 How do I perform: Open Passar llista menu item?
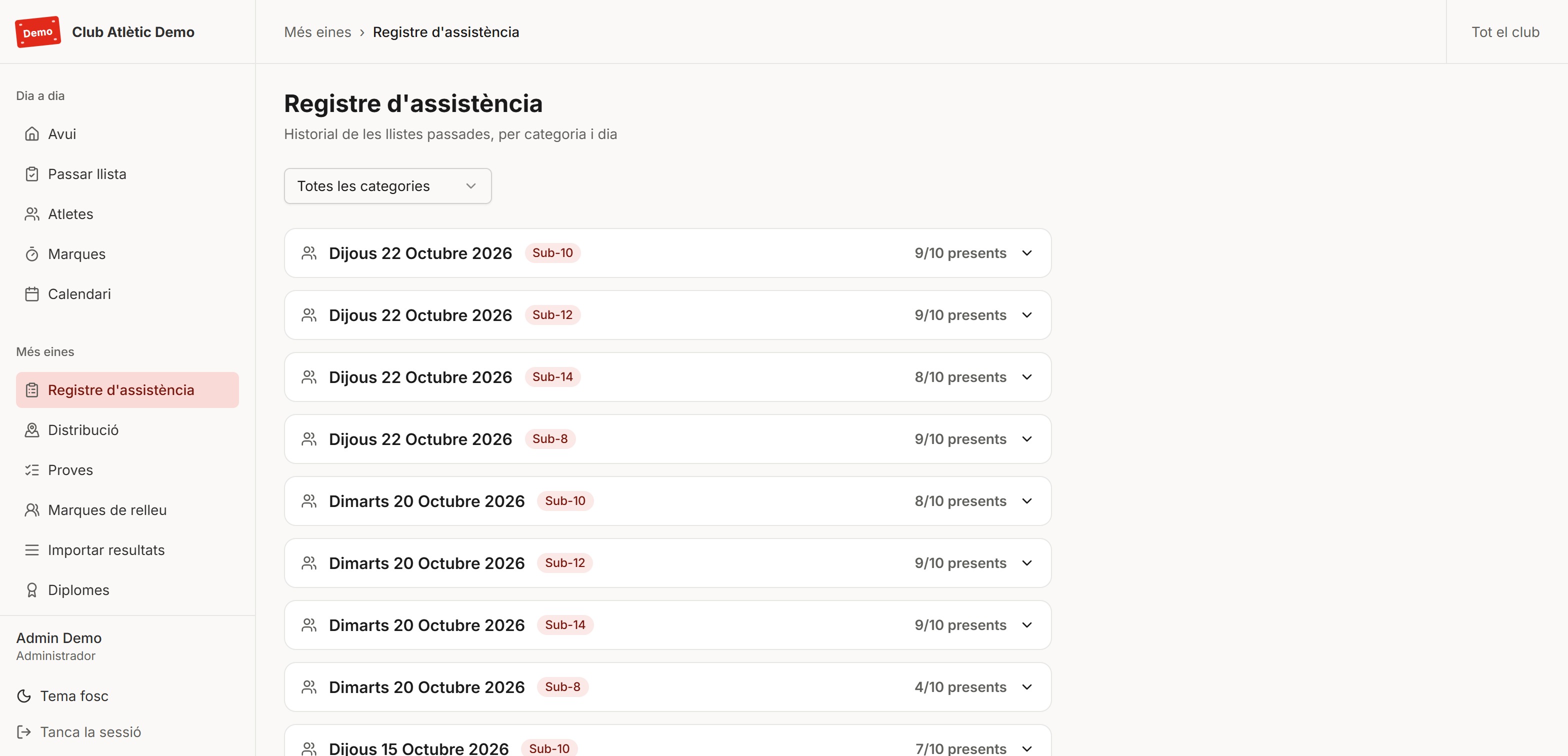(127, 174)
